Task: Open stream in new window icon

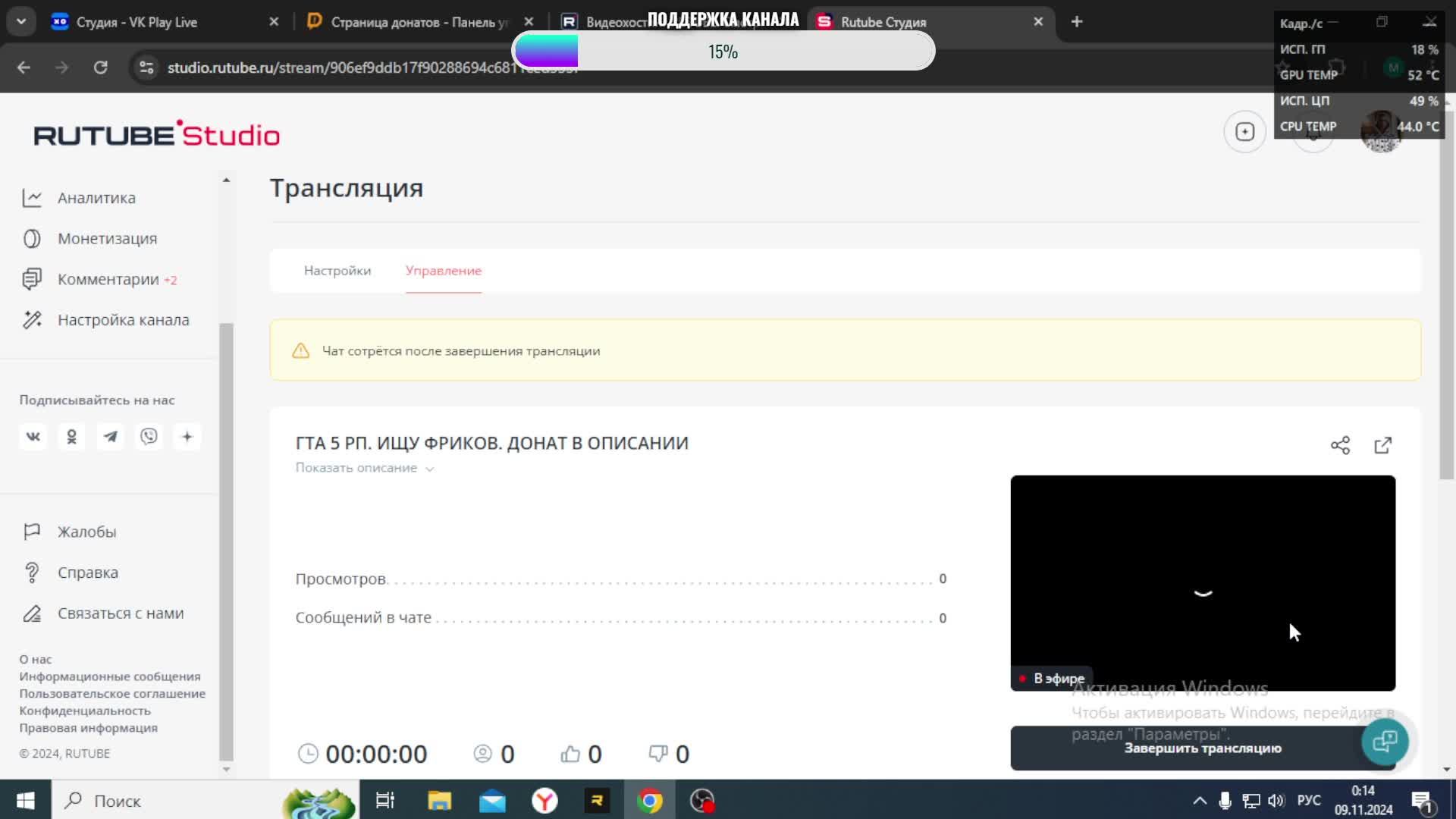Action: 1383,445
